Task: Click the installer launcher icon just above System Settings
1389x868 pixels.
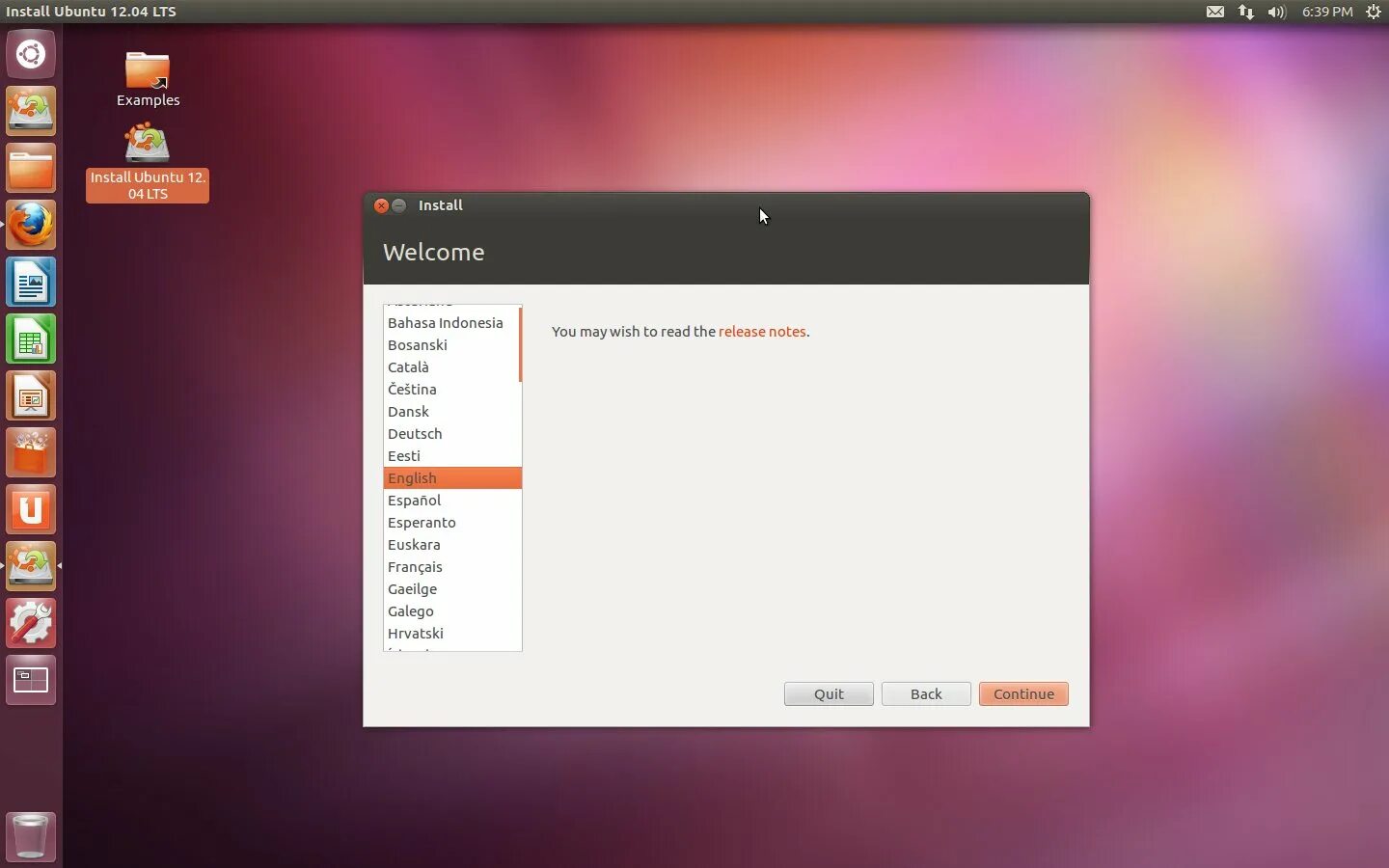Action: [31, 566]
